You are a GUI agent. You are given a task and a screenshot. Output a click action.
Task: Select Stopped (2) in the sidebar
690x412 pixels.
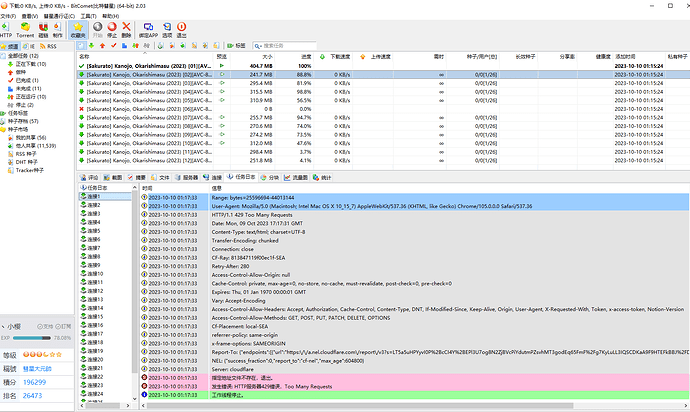[x=24, y=105]
